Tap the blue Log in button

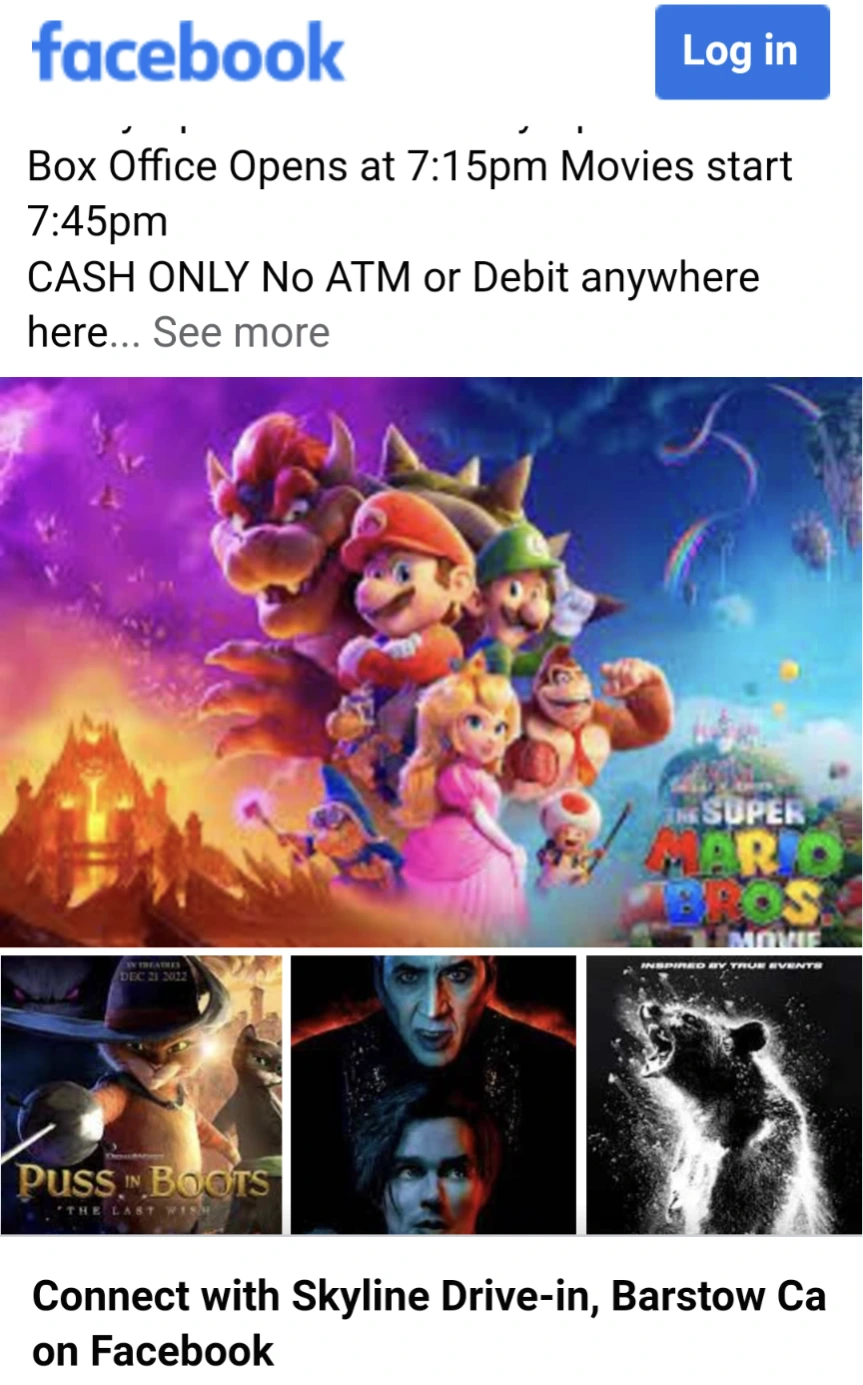[x=742, y=52]
